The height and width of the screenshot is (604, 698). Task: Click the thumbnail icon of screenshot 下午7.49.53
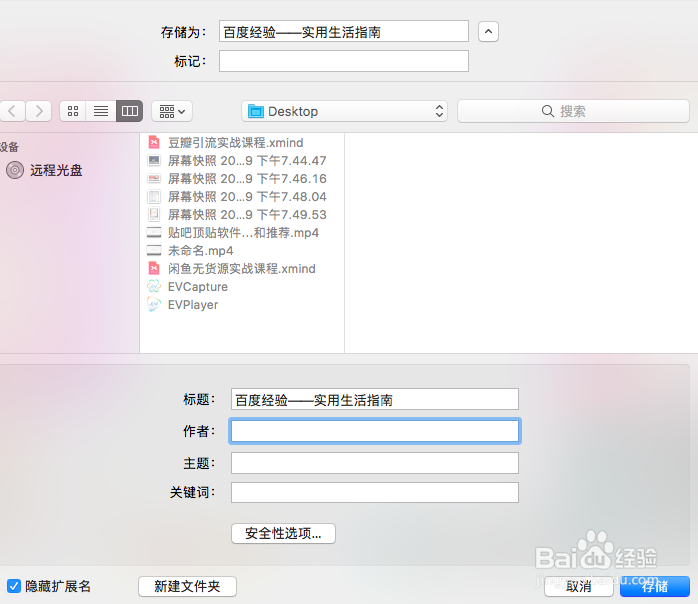click(x=154, y=215)
